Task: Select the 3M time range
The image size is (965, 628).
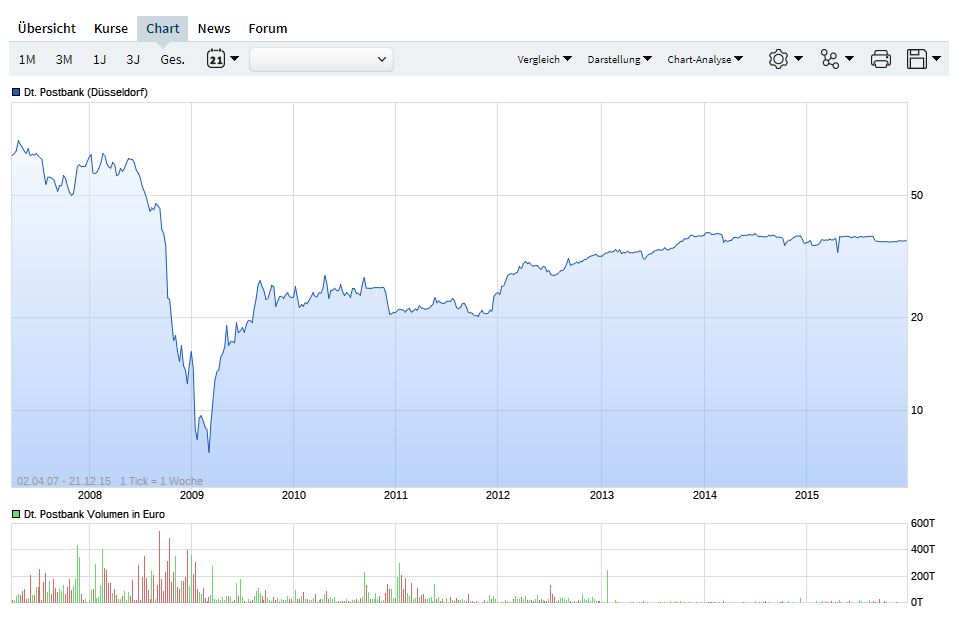Action: click(64, 60)
